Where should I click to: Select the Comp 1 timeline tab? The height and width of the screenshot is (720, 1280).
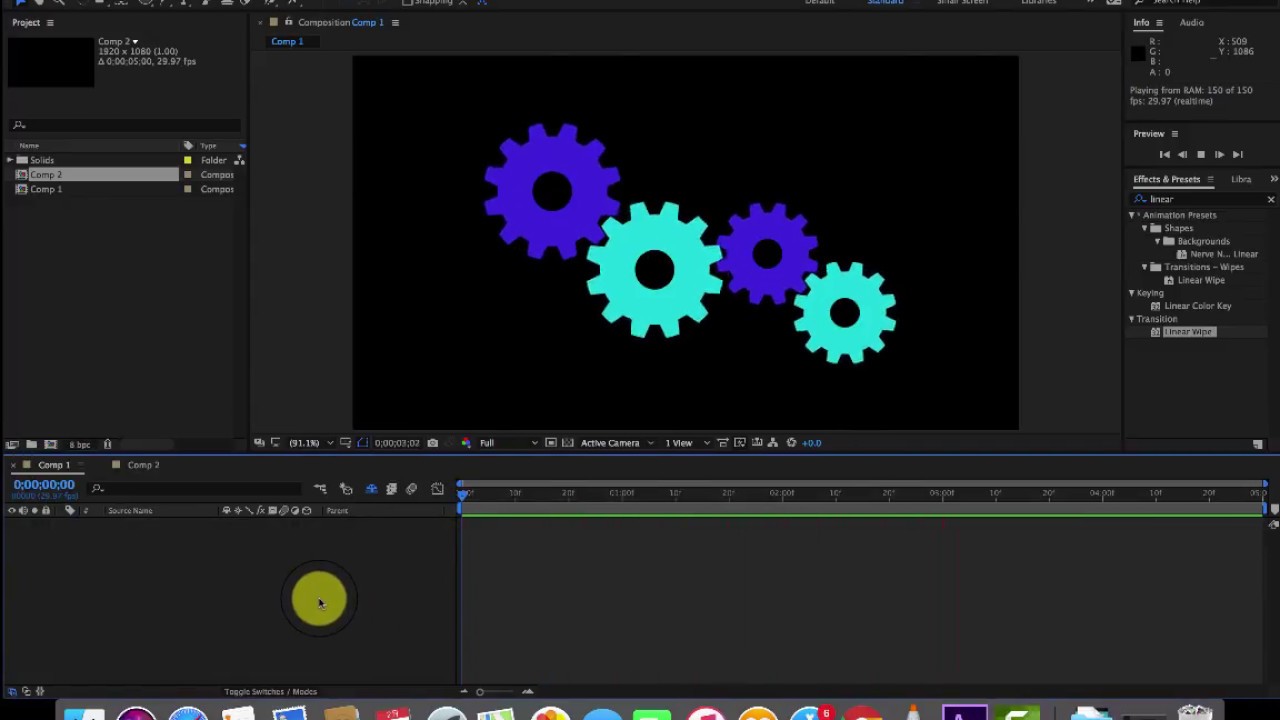click(x=54, y=465)
